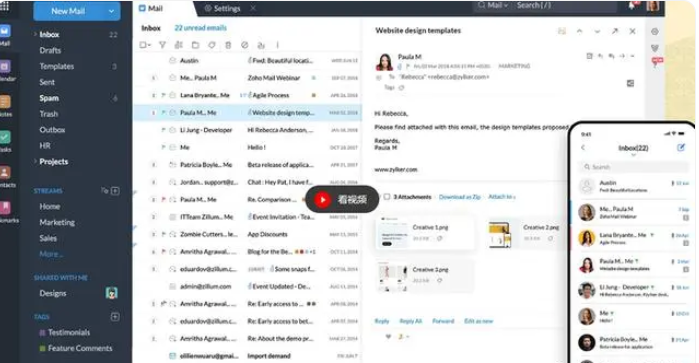699x363 pixels.
Task: Add a new tag with the plus icon
Action: [x=115, y=317]
